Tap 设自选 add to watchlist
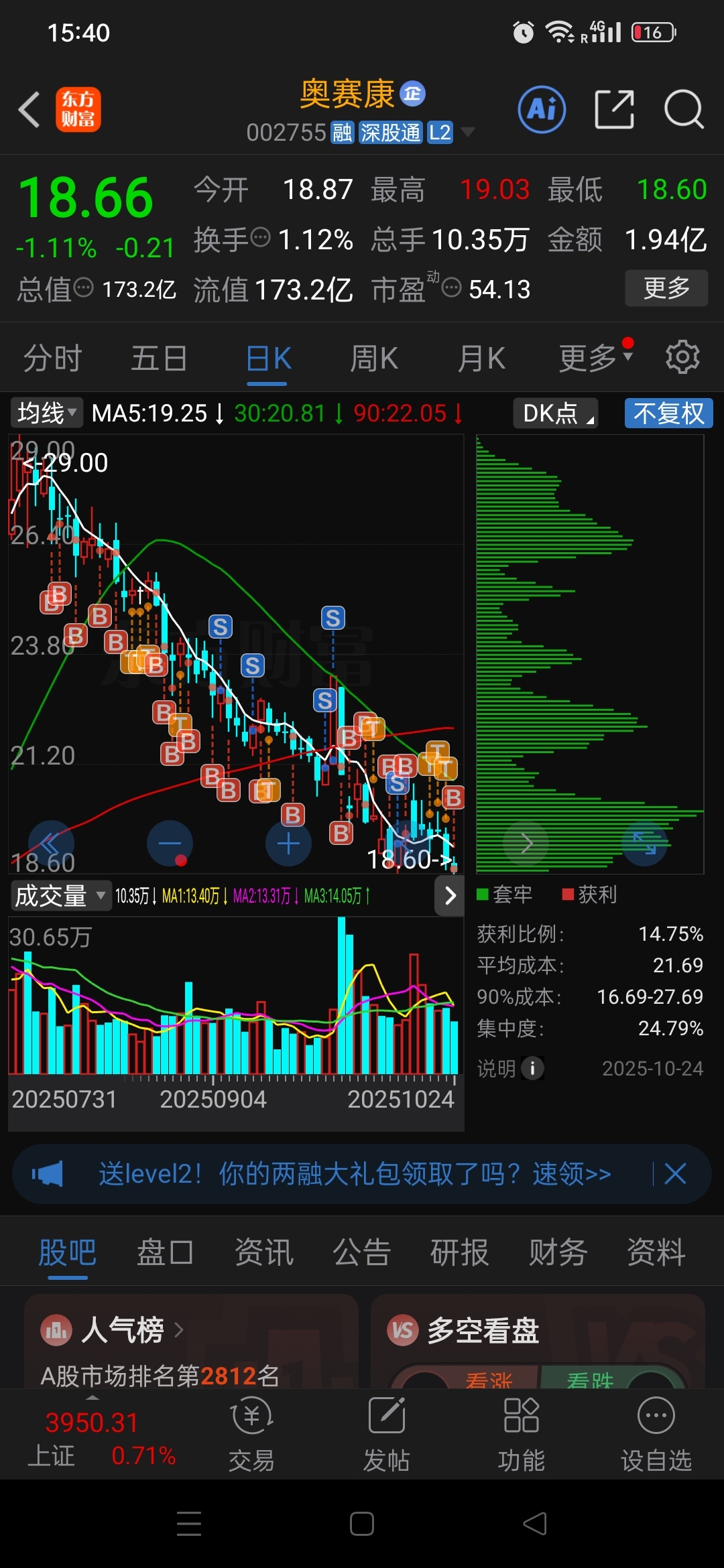 [x=656, y=1435]
